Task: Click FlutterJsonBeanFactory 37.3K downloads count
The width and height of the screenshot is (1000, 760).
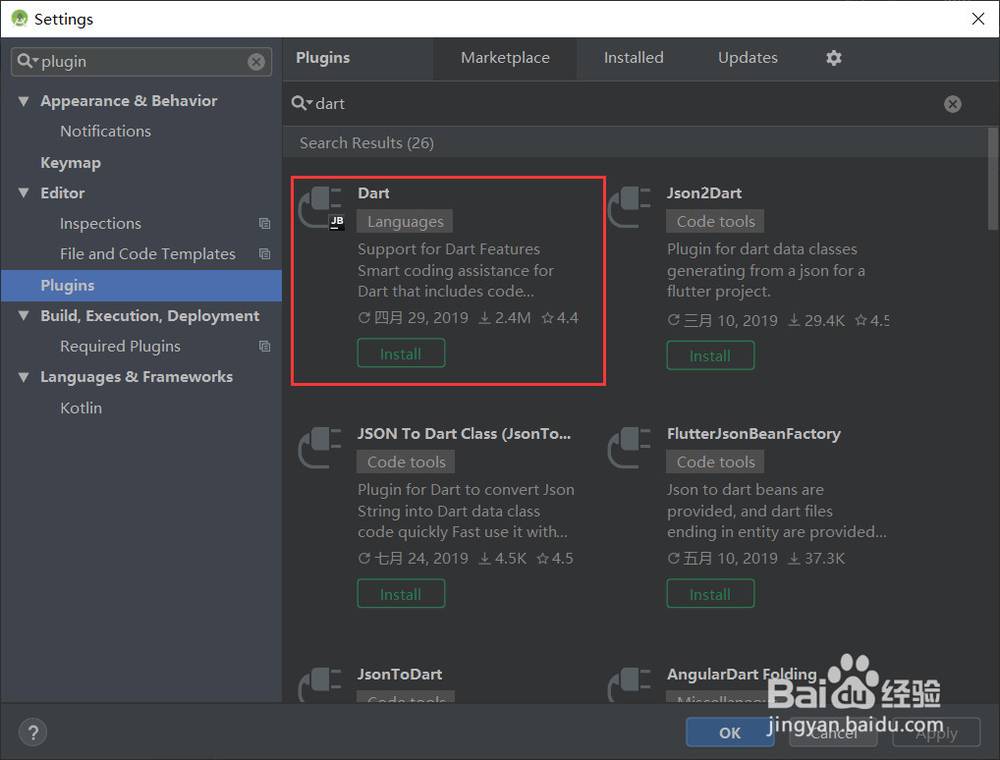Action: pos(816,559)
